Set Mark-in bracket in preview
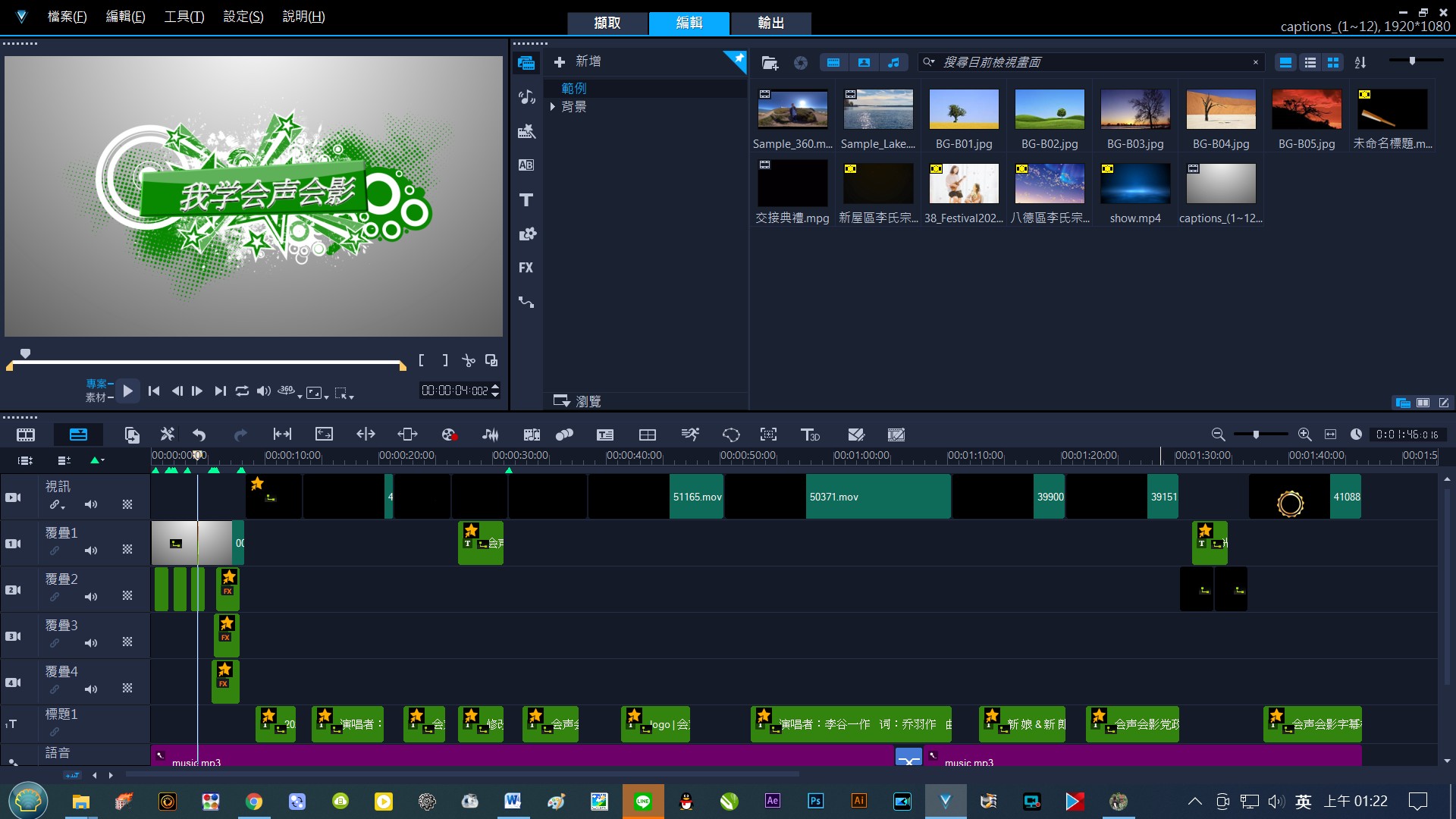 (422, 361)
